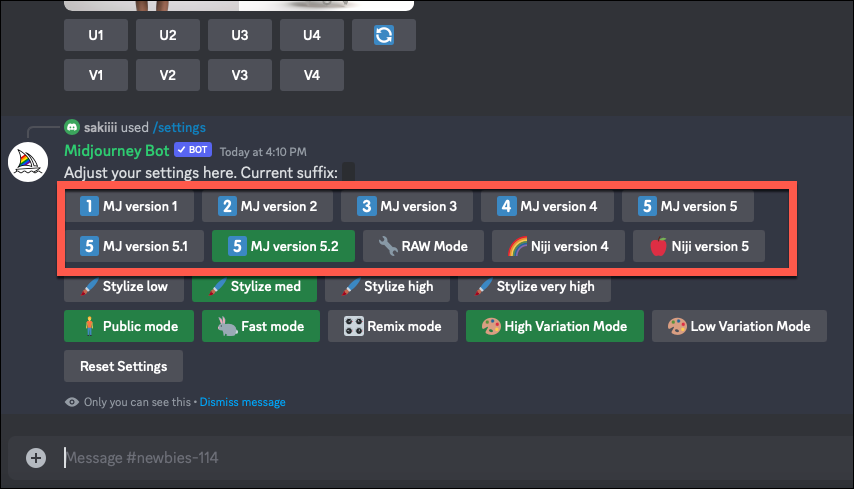Toggle Stylize med setting
The height and width of the screenshot is (489, 854).
254,287
